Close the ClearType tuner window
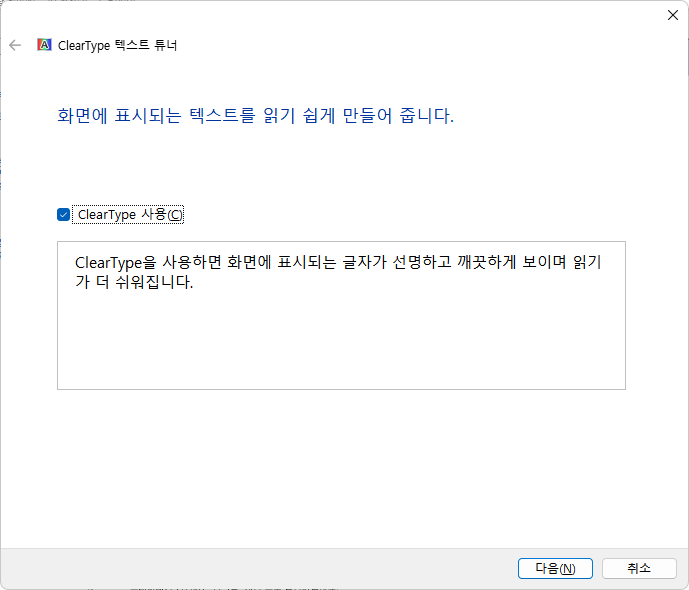 672,15
